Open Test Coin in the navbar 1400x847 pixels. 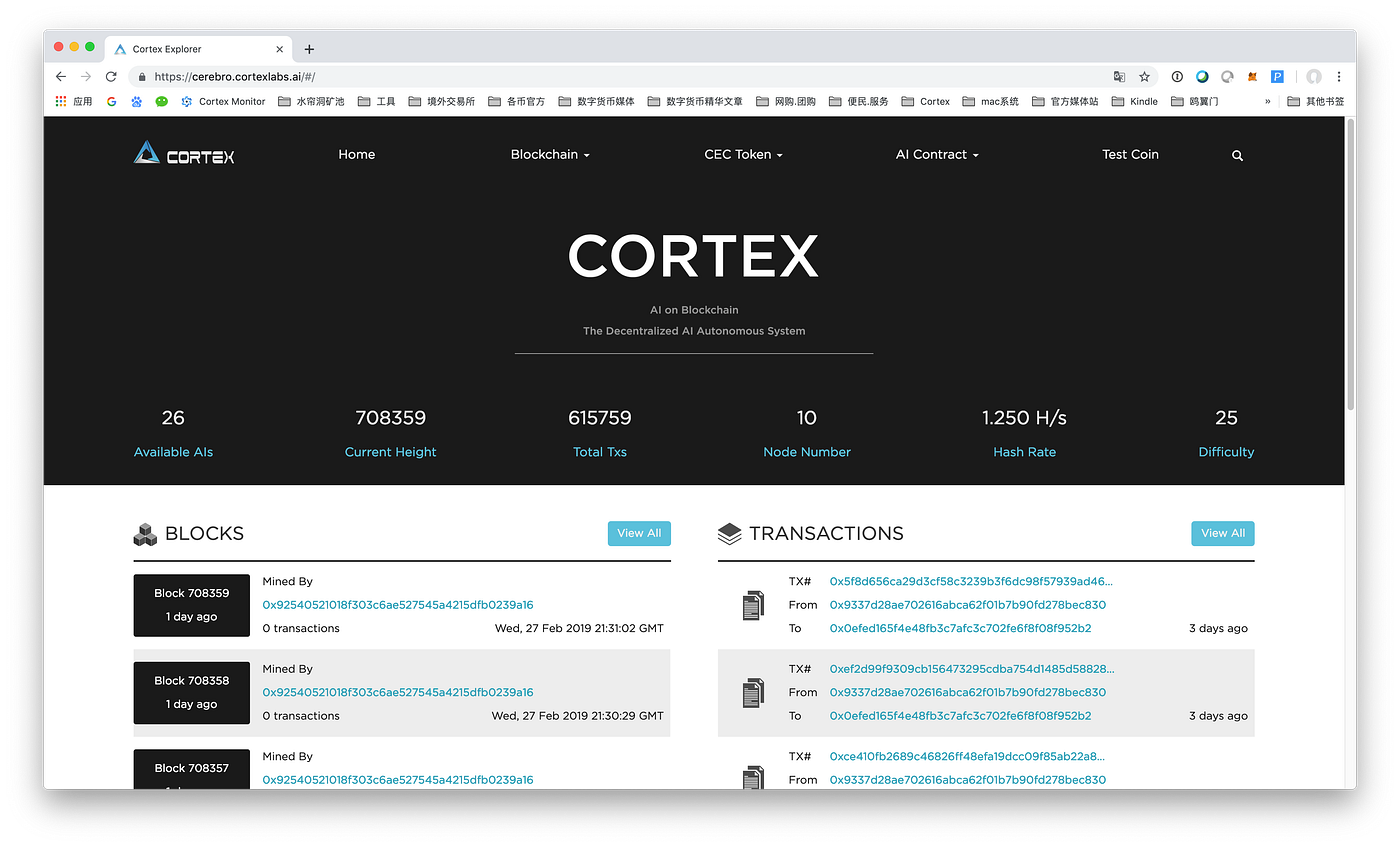(x=1130, y=154)
